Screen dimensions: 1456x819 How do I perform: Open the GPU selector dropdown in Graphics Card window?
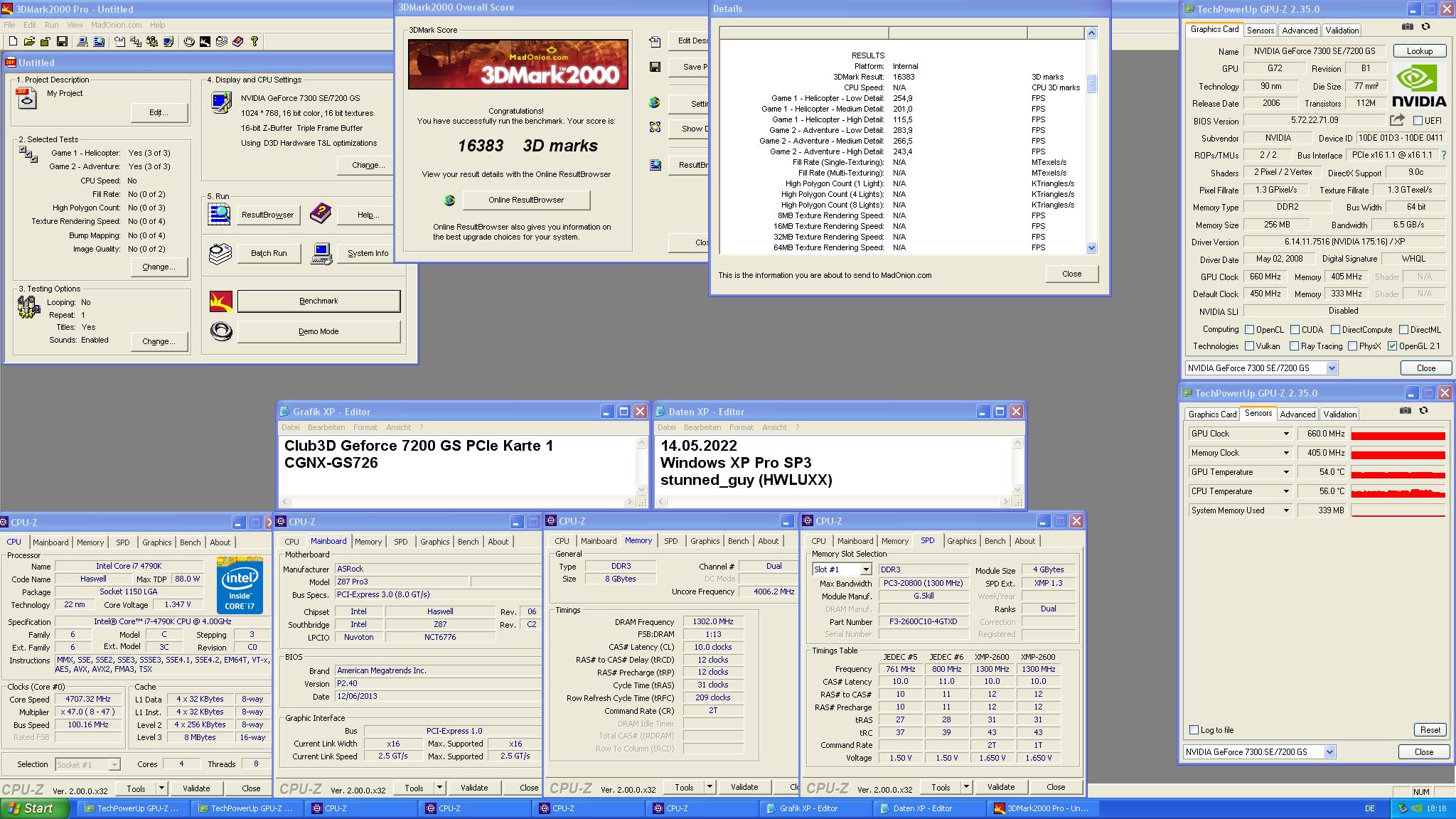1332,368
